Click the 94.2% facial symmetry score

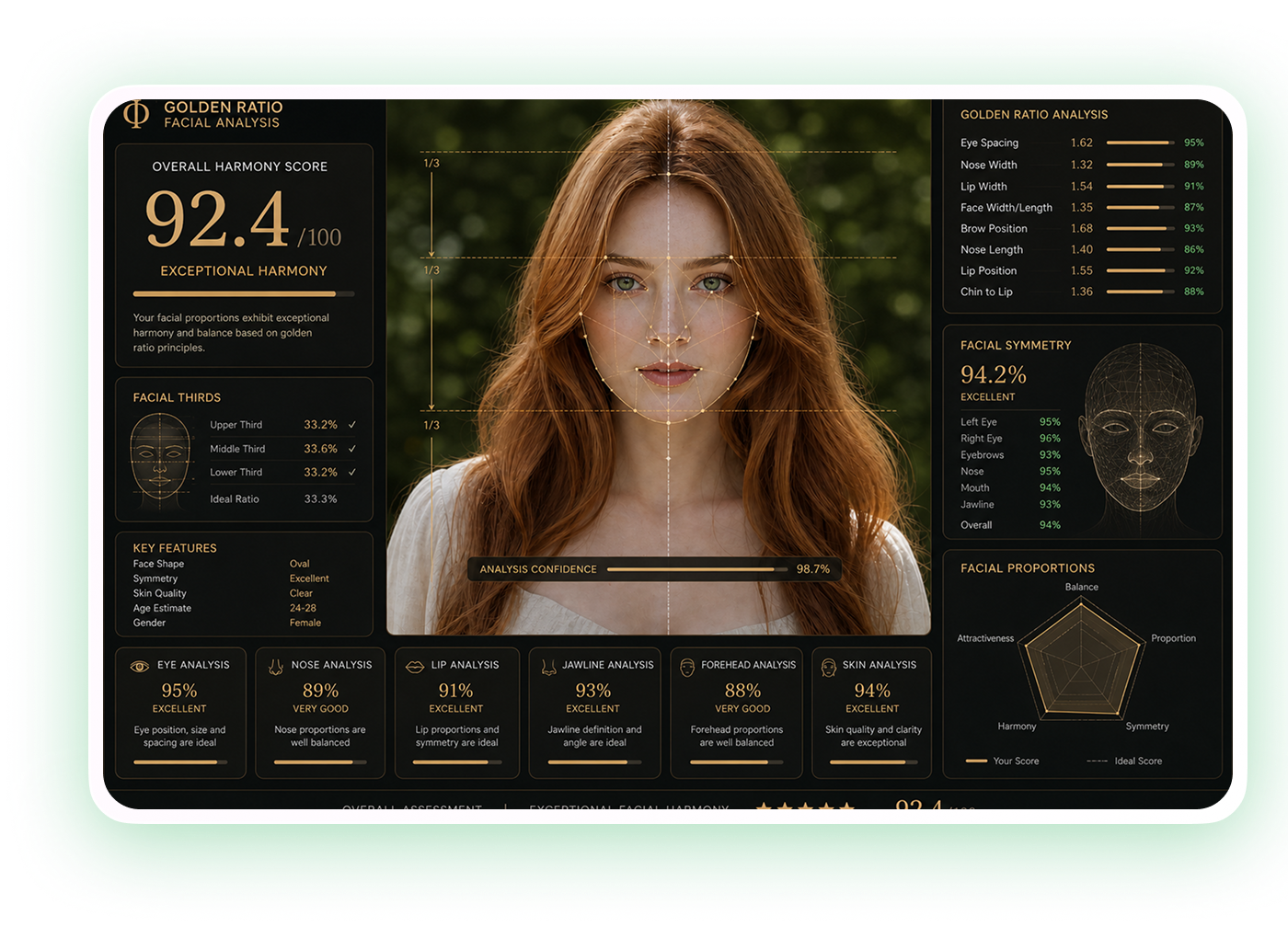pyautogui.click(x=994, y=374)
